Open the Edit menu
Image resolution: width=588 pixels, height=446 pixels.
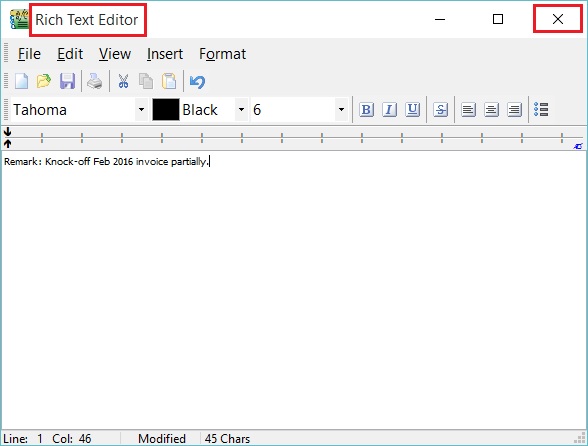pos(70,54)
